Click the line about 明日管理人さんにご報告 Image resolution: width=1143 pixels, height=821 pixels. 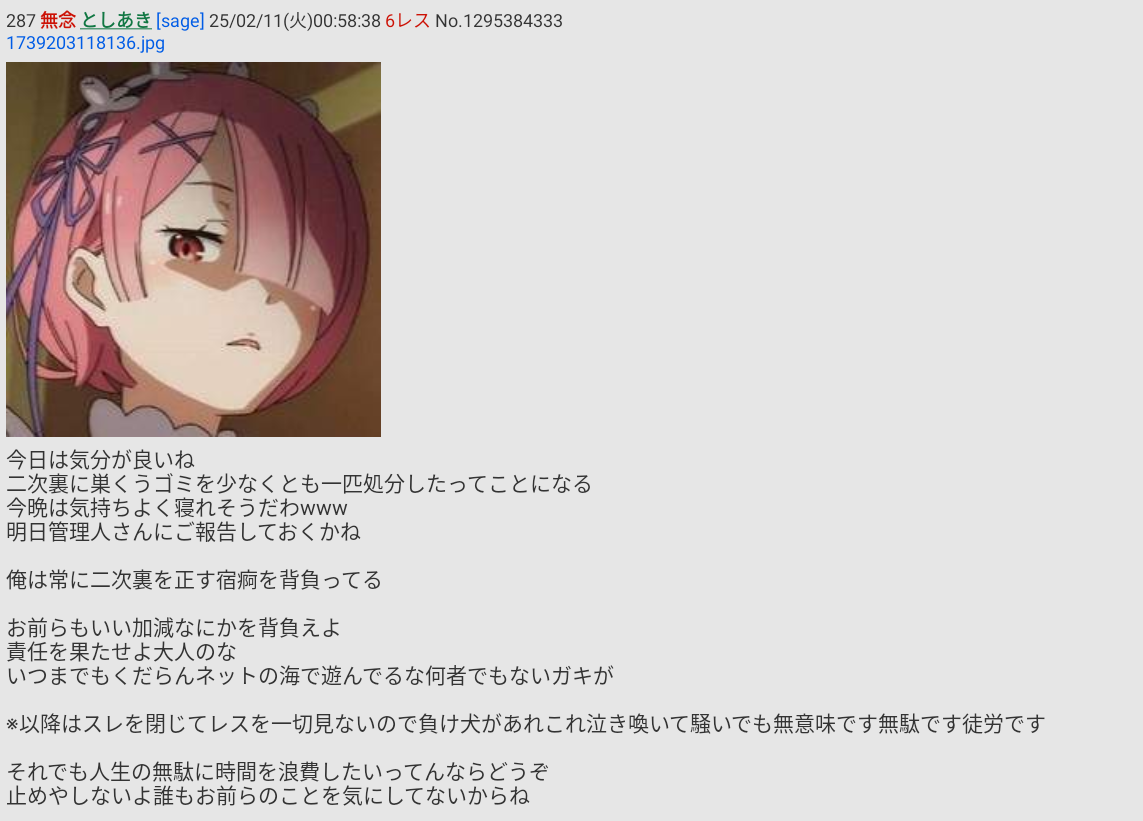[184, 532]
